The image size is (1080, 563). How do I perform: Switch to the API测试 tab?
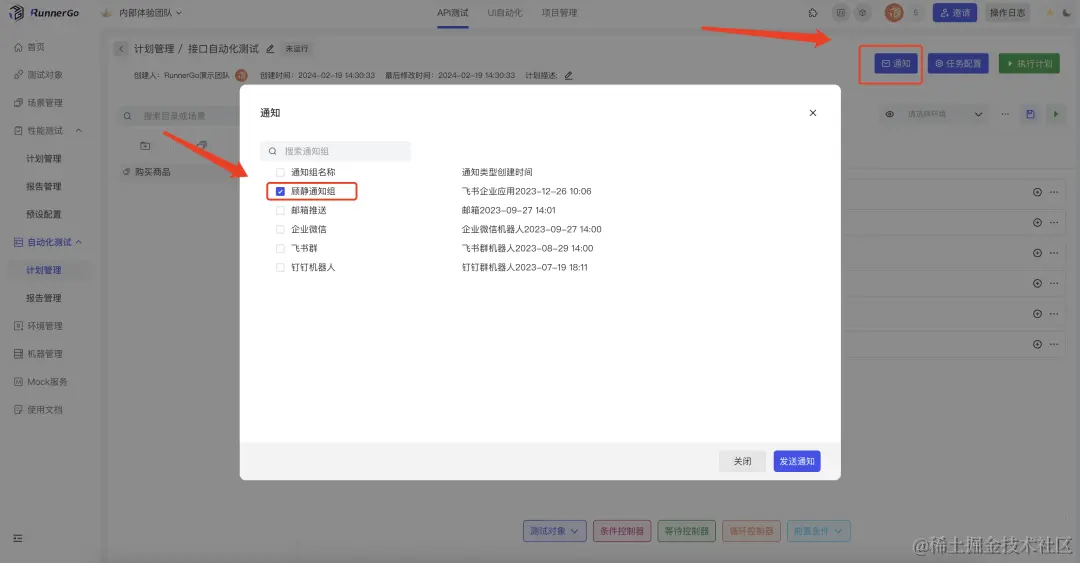click(x=453, y=13)
